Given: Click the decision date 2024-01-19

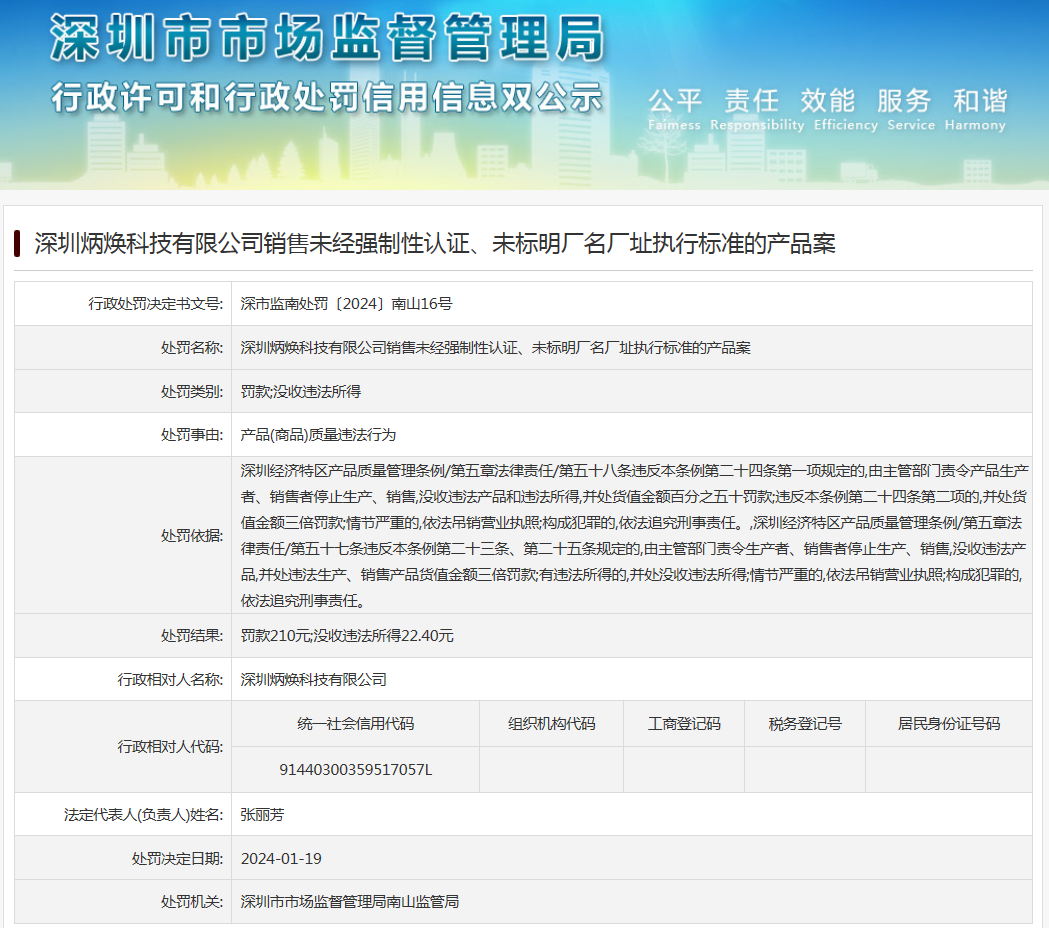Looking at the screenshot, I should 281,858.
